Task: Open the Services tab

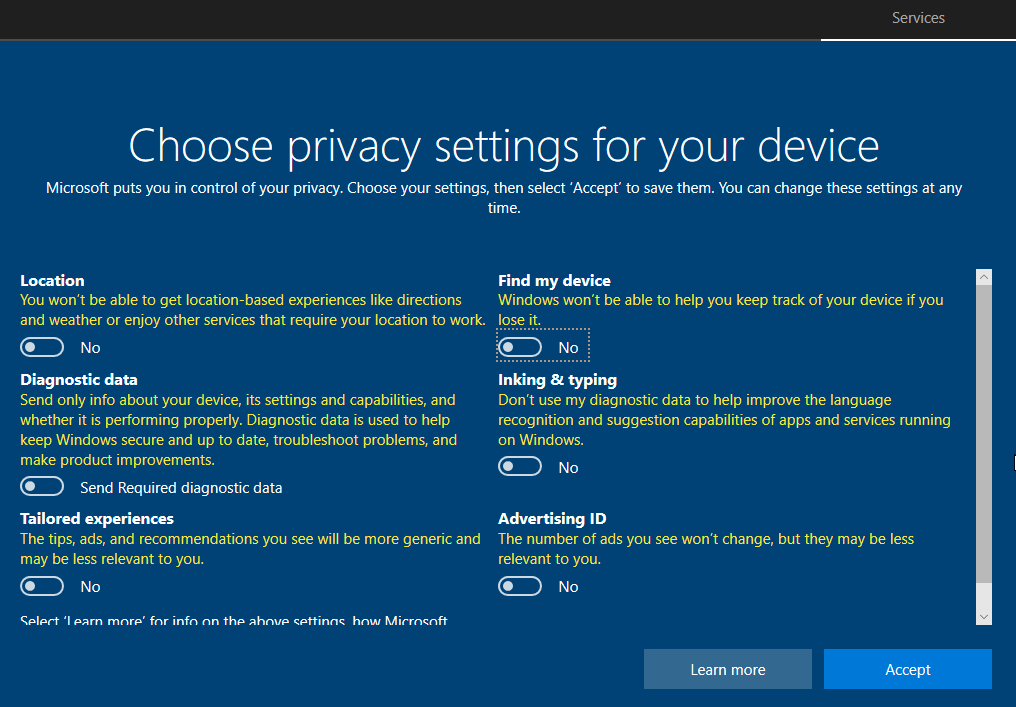Action: pos(918,19)
